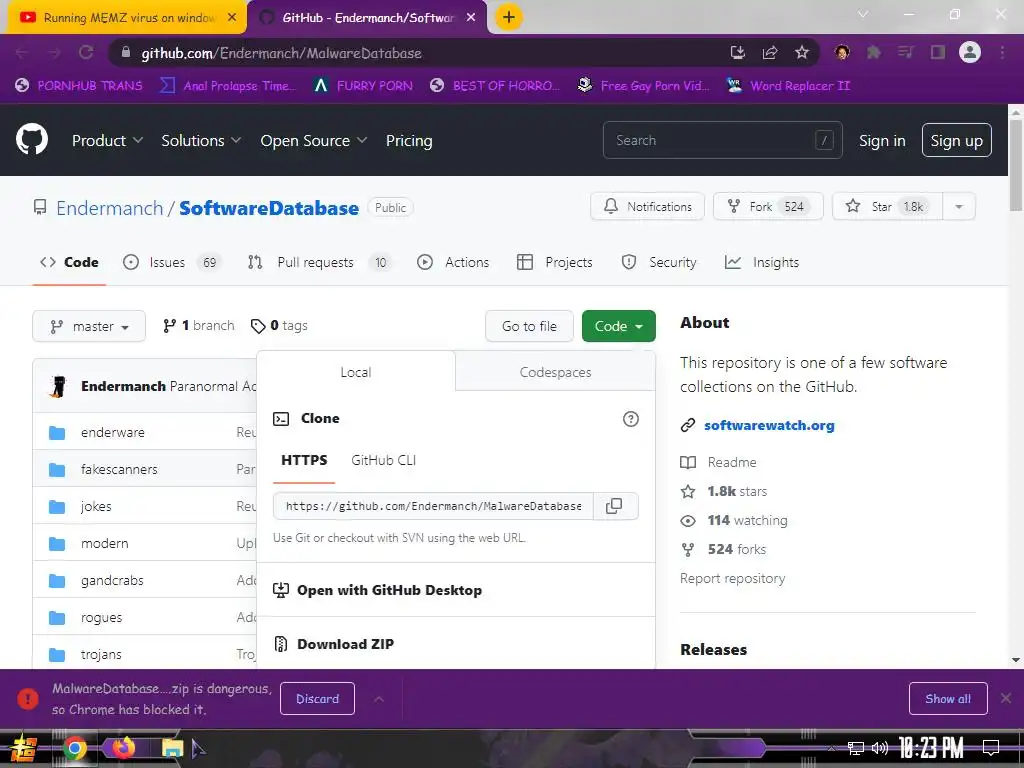
Task: Open the Pricing link
Action: coord(409,140)
